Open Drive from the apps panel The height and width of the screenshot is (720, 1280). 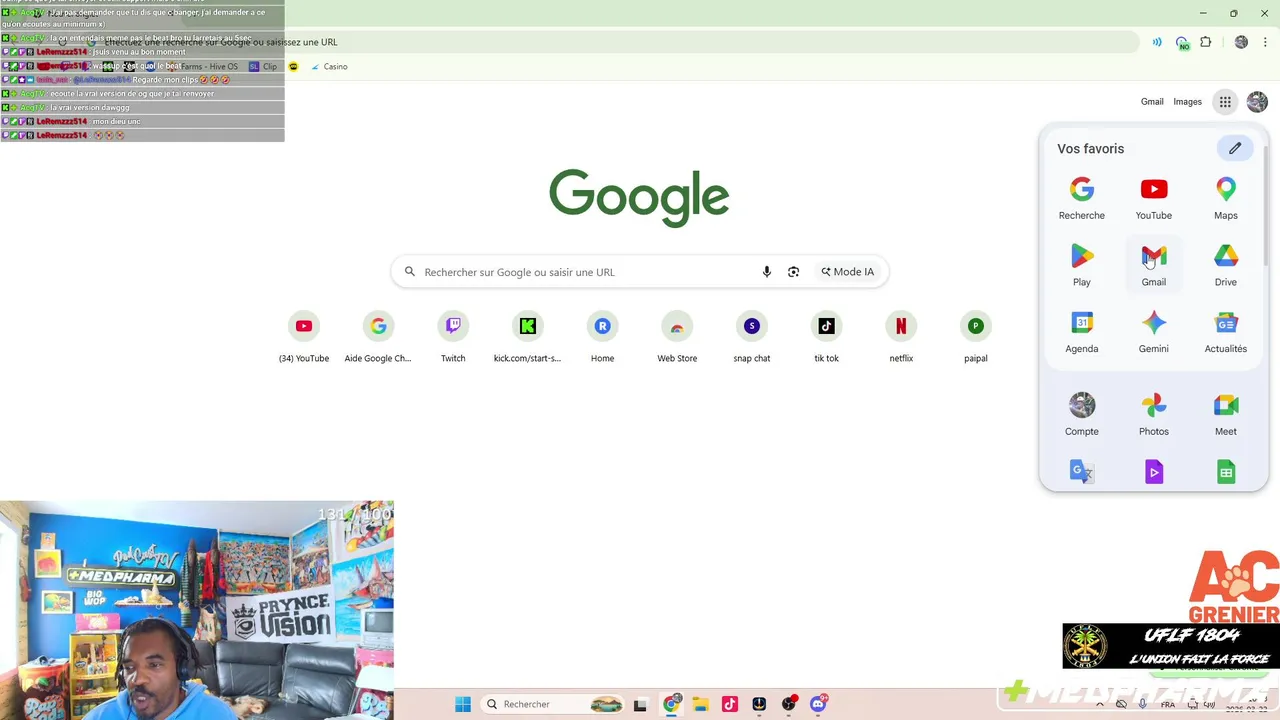coord(1225,266)
